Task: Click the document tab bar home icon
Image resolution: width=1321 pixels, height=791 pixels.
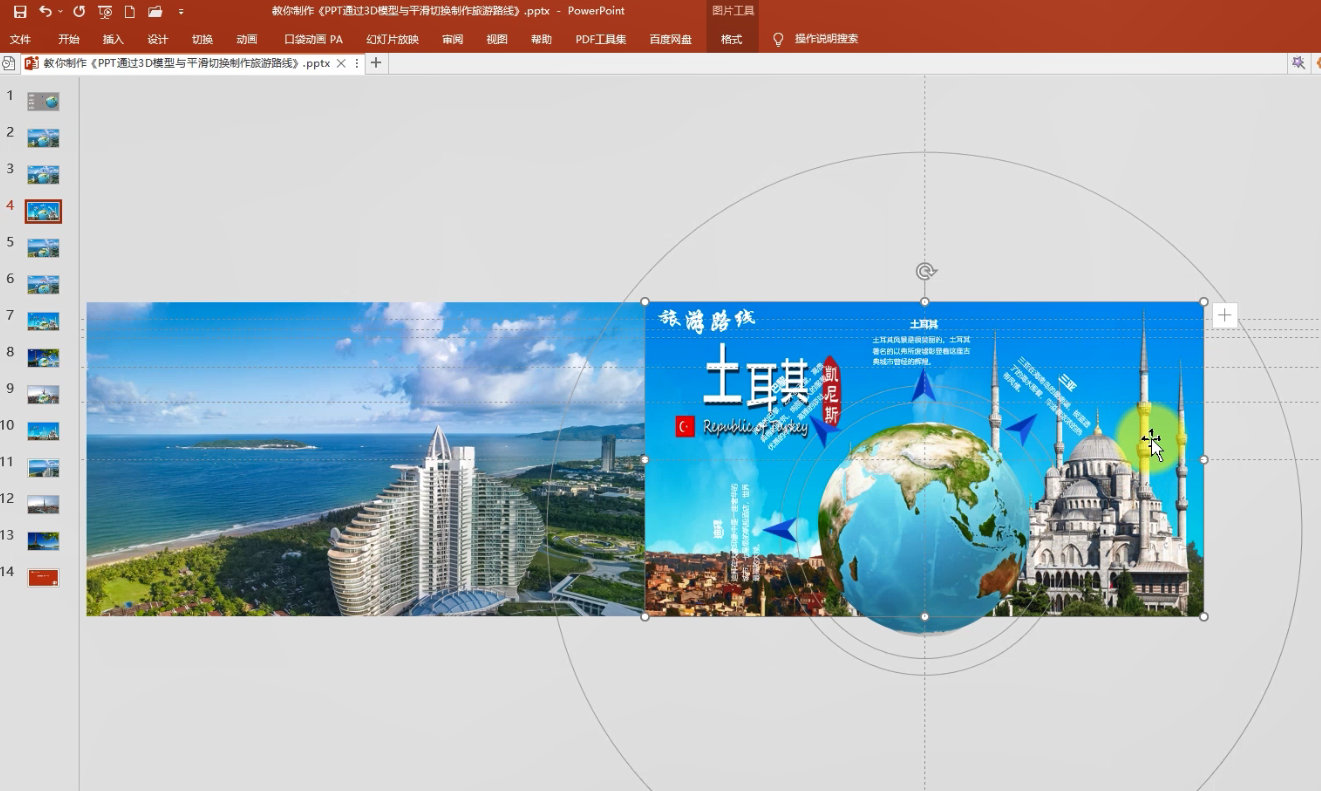Action: click(x=8, y=63)
